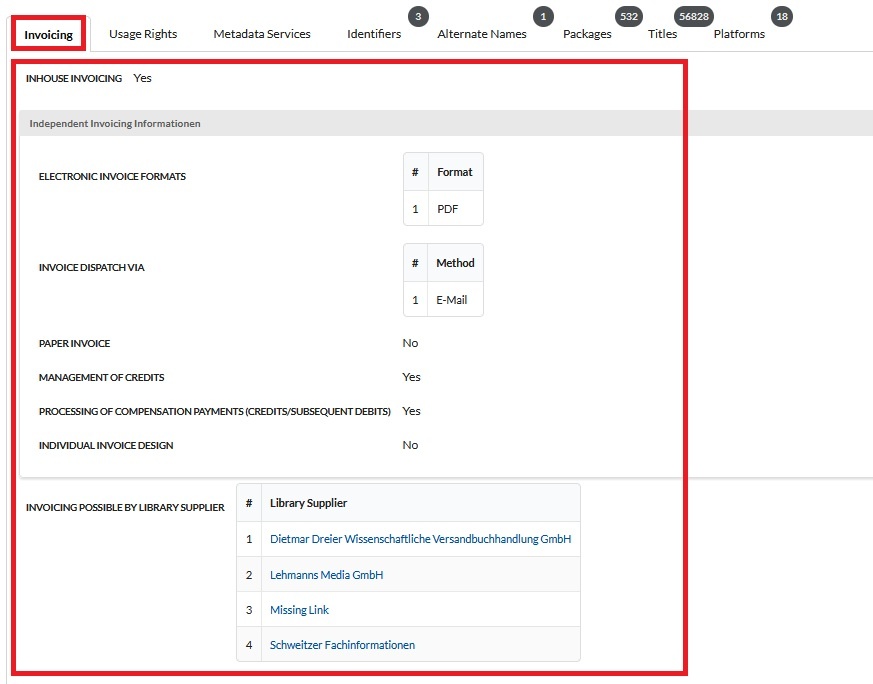873x684 pixels.
Task: Open the Invoicing tab
Action: 49,35
